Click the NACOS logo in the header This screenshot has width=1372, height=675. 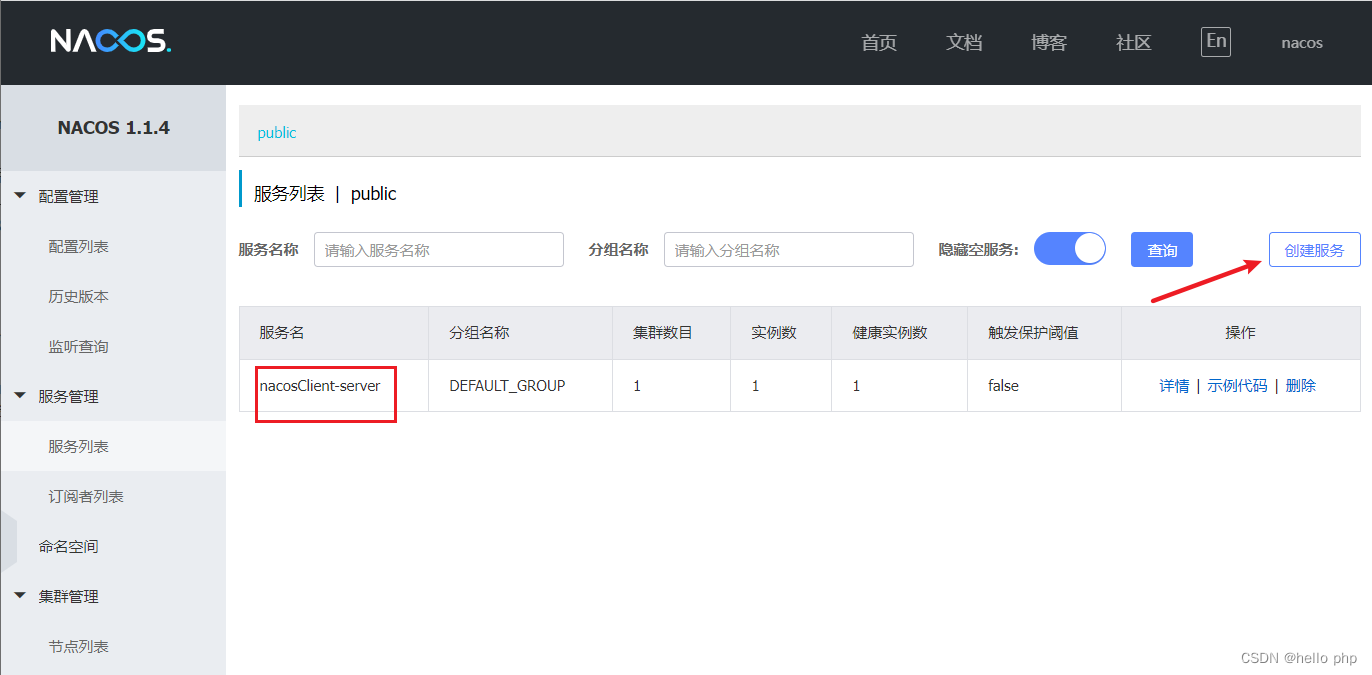[x=111, y=41]
